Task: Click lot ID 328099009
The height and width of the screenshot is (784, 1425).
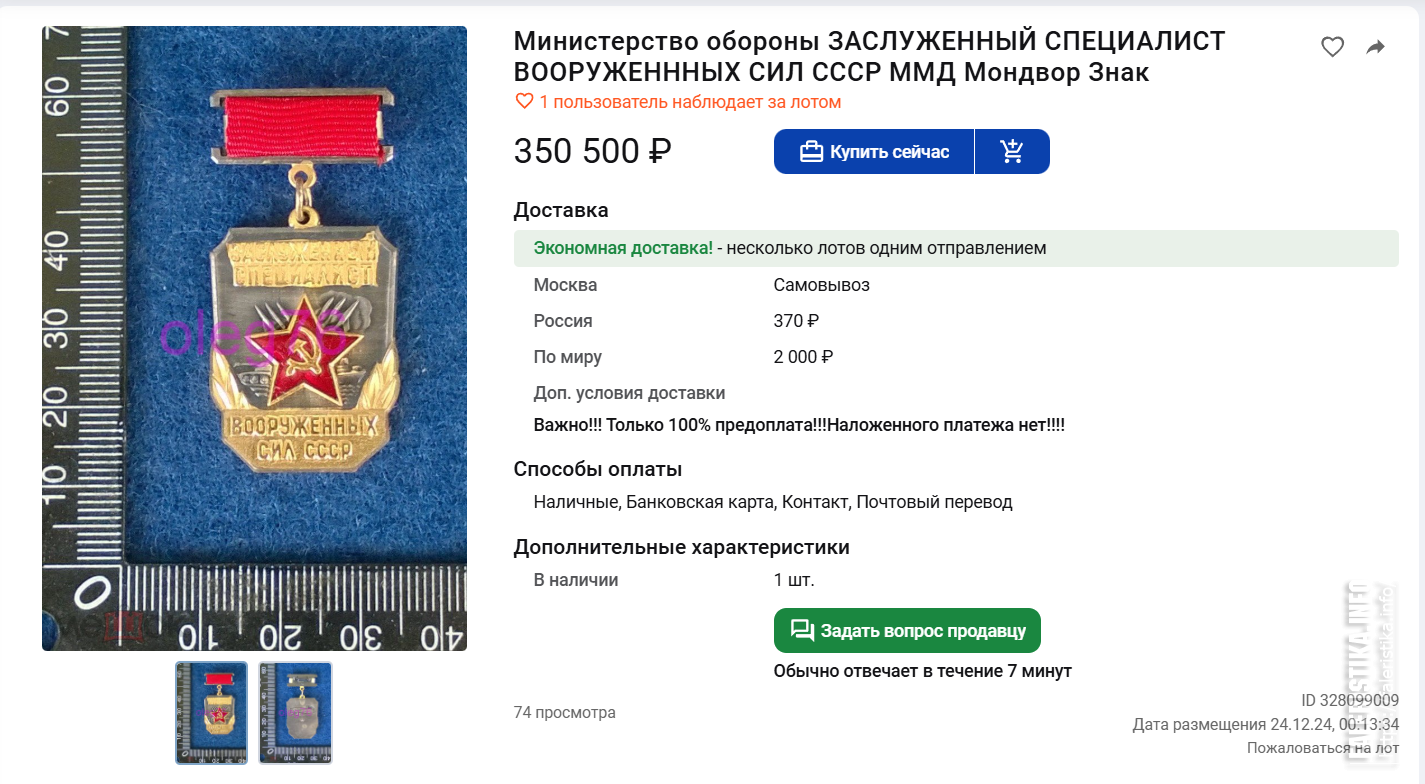Action: pos(1350,700)
